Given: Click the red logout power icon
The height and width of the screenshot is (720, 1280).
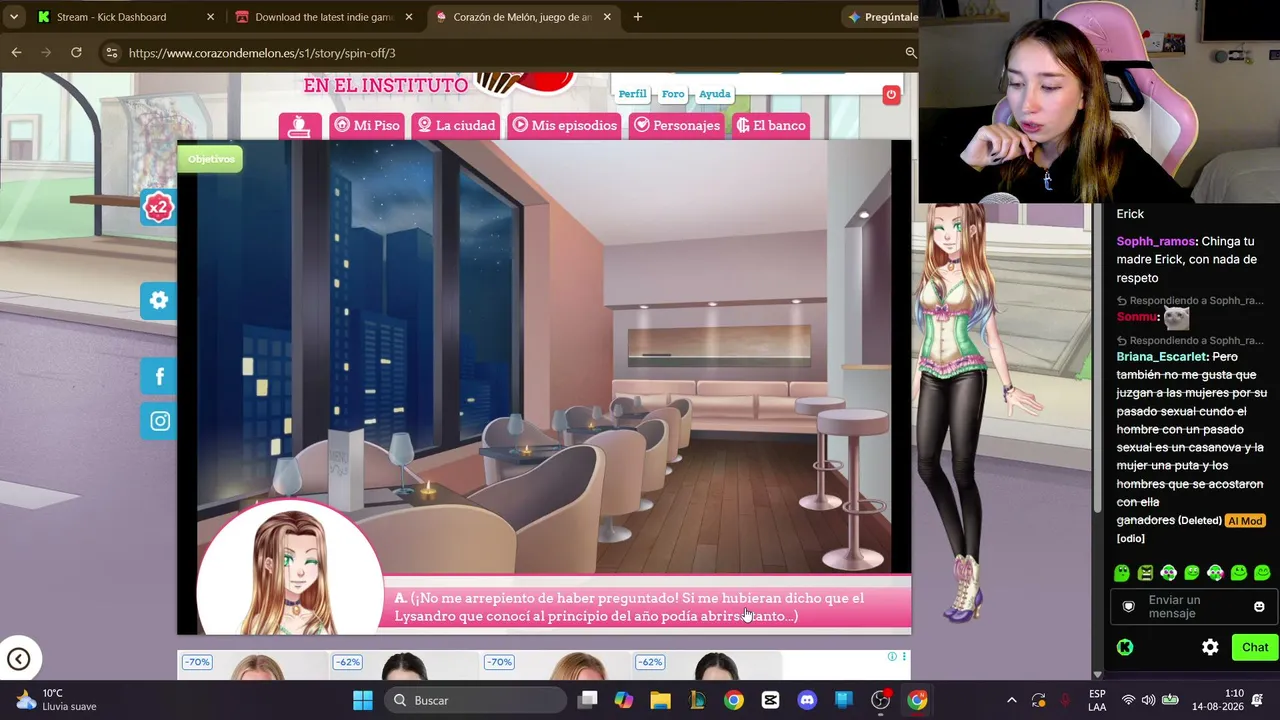Looking at the screenshot, I should coord(891,95).
